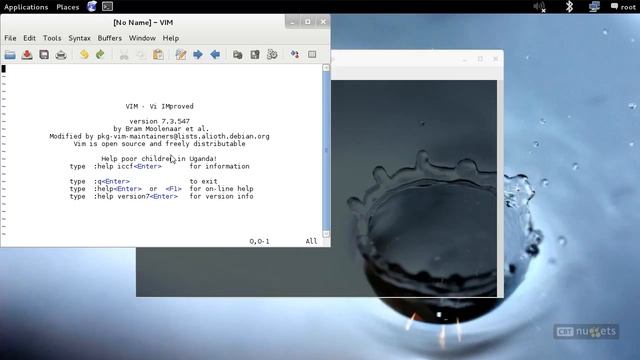Click the 'VIM - Vi IMproved' text
The width and height of the screenshot is (640, 360).
click(160, 106)
